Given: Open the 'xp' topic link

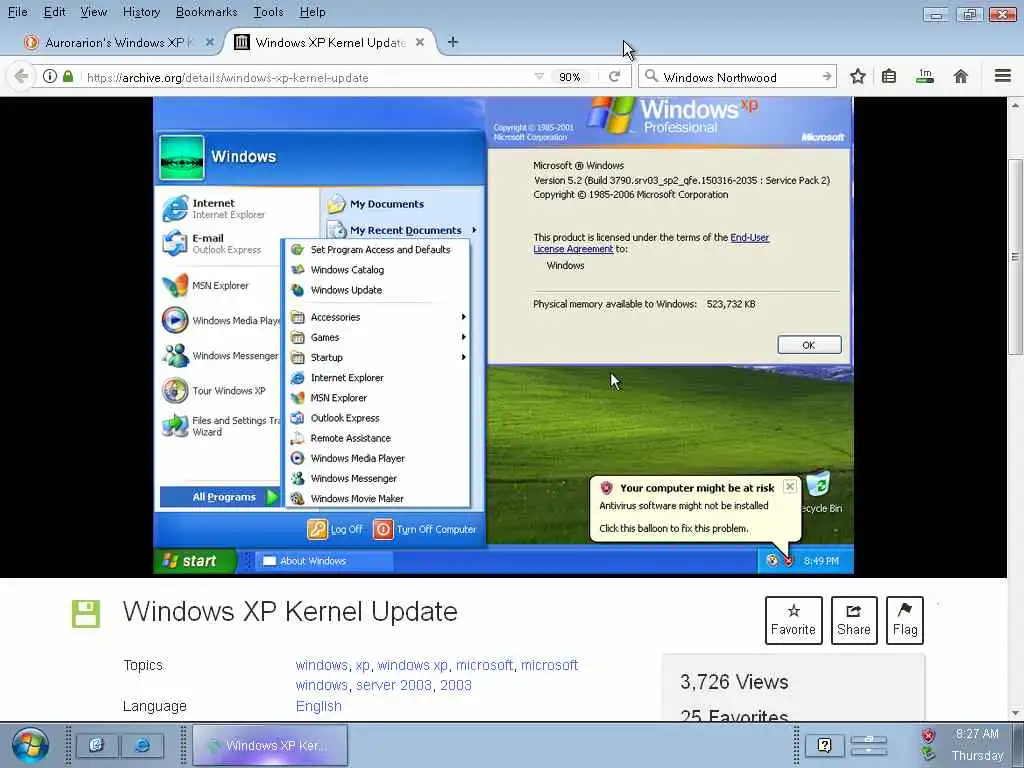Looking at the screenshot, I should tap(362, 665).
